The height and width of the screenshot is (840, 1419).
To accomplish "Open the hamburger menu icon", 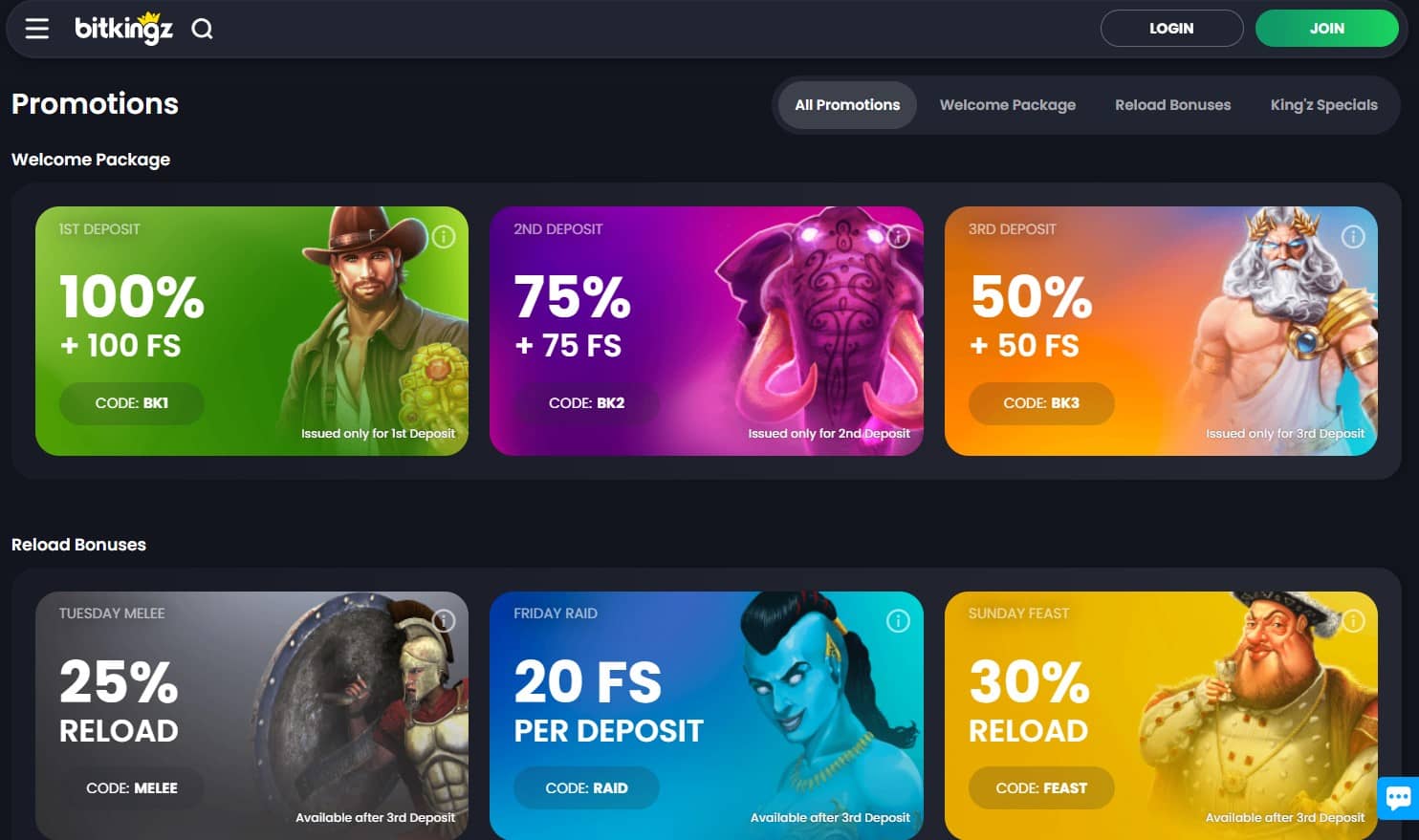I will (37, 29).
